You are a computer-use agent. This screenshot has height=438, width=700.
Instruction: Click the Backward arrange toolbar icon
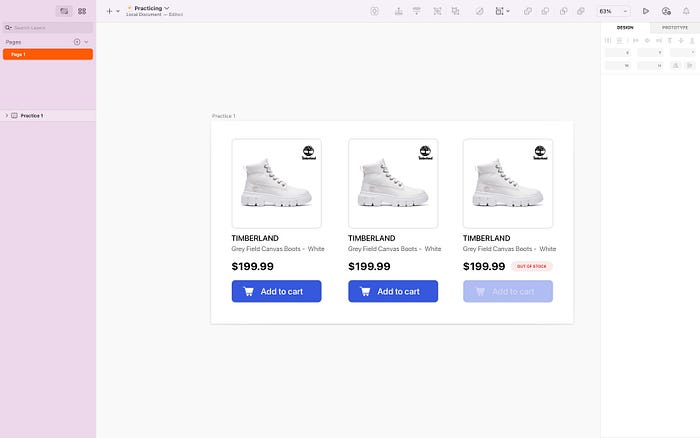[x=417, y=11]
